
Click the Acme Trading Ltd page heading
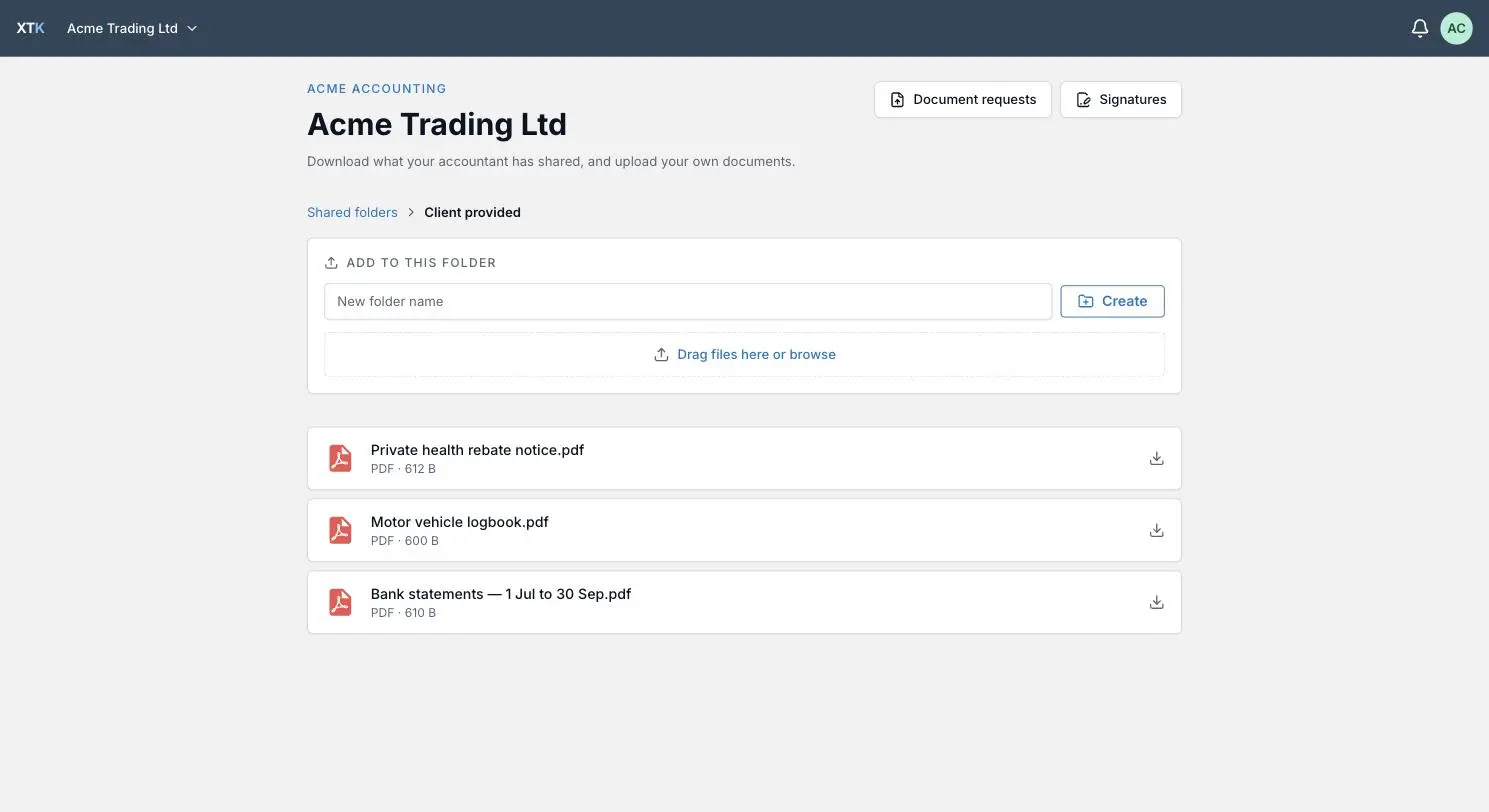click(437, 124)
